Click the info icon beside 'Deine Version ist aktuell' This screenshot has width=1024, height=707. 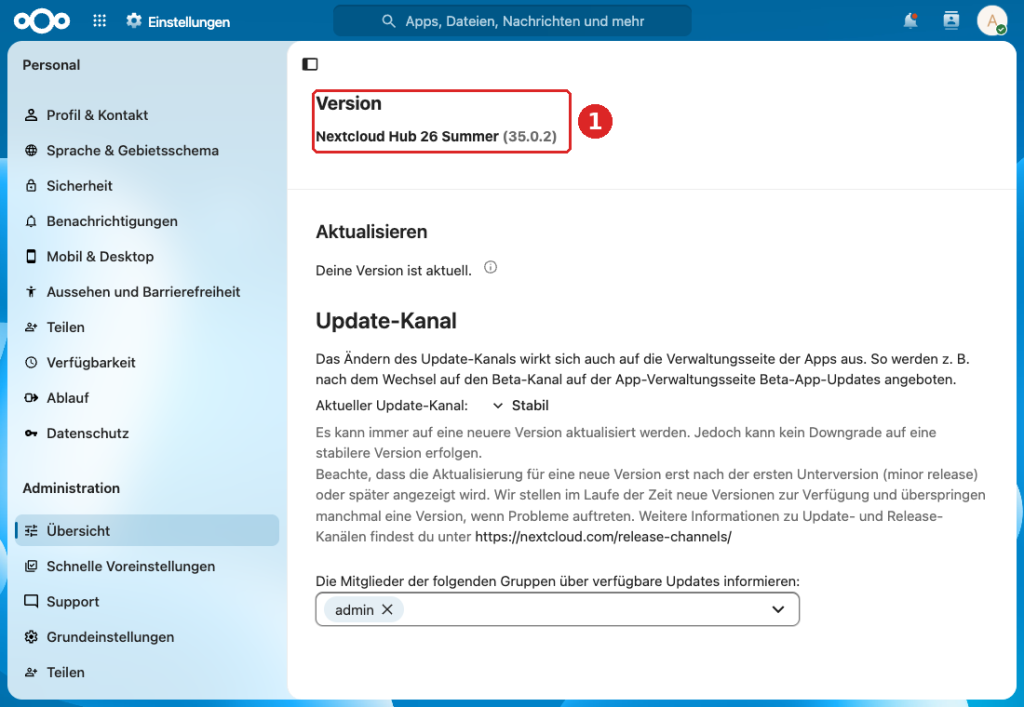tap(490, 267)
